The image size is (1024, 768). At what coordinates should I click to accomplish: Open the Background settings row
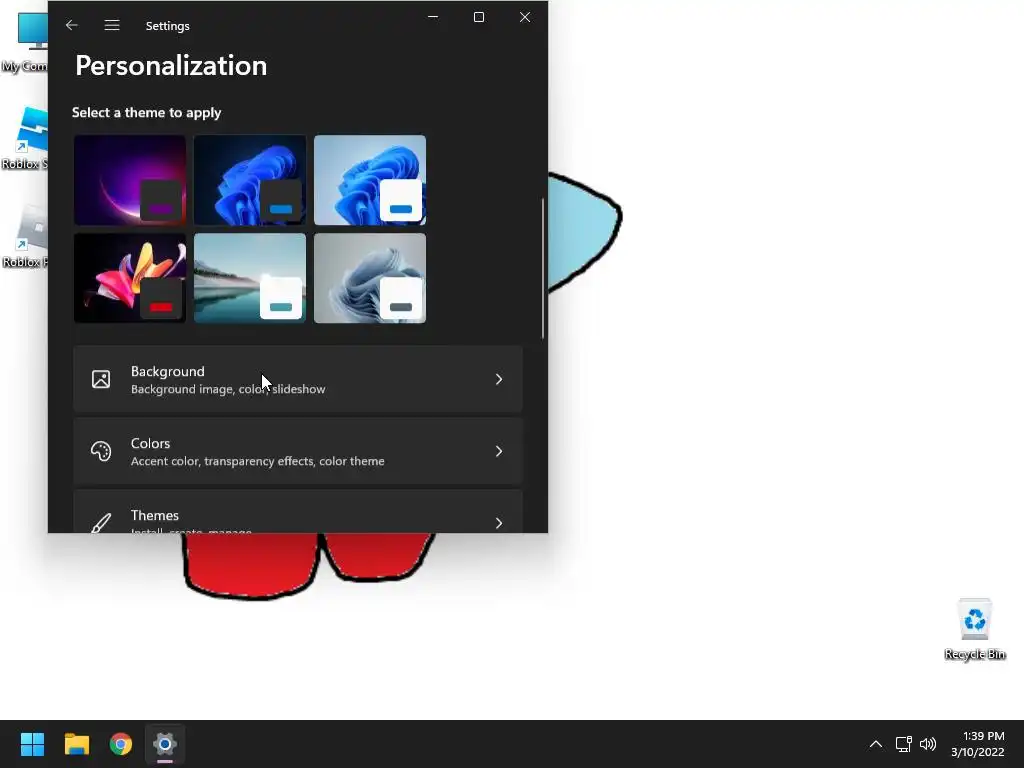click(298, 379)
